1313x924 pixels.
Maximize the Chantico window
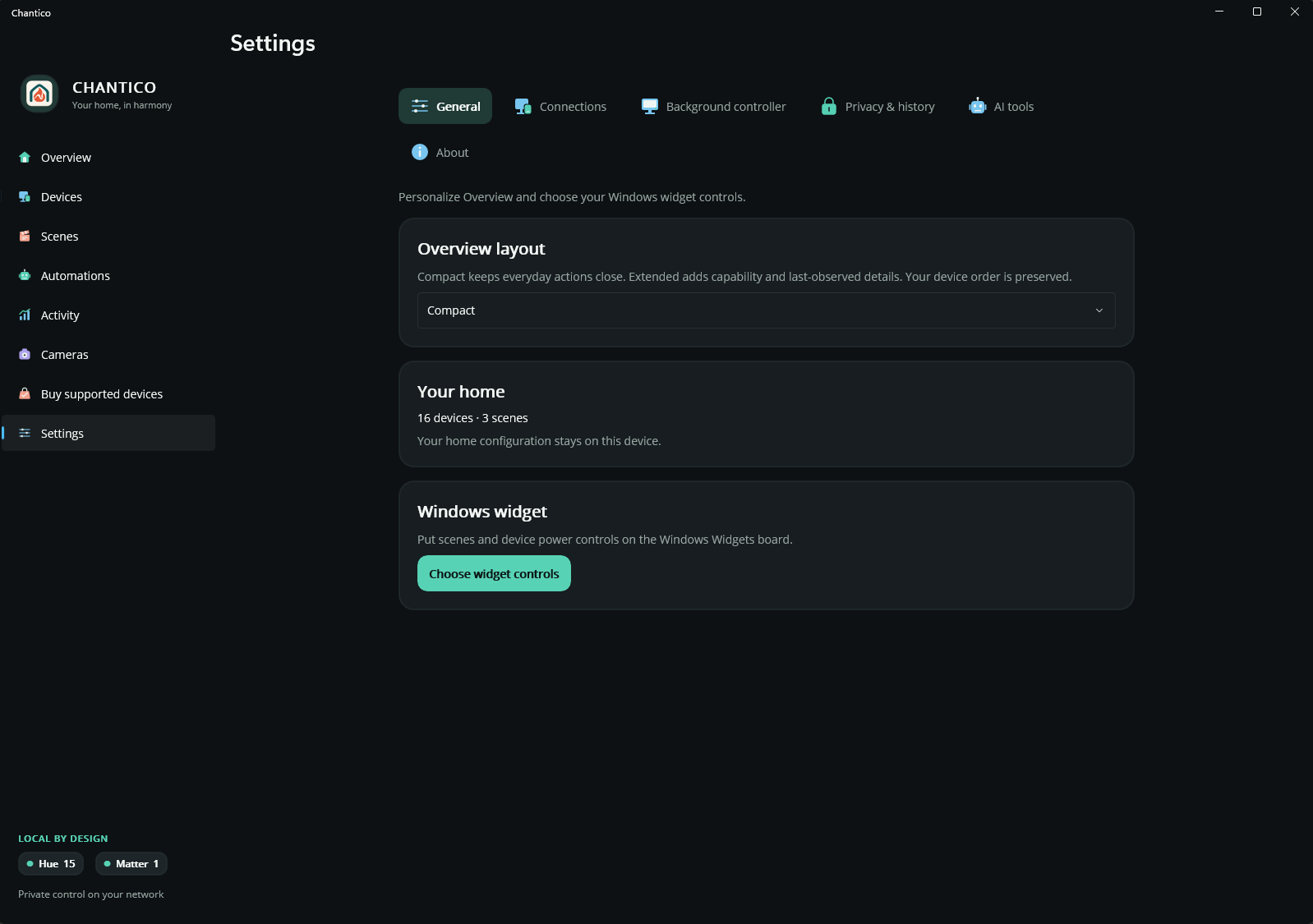1257,11
